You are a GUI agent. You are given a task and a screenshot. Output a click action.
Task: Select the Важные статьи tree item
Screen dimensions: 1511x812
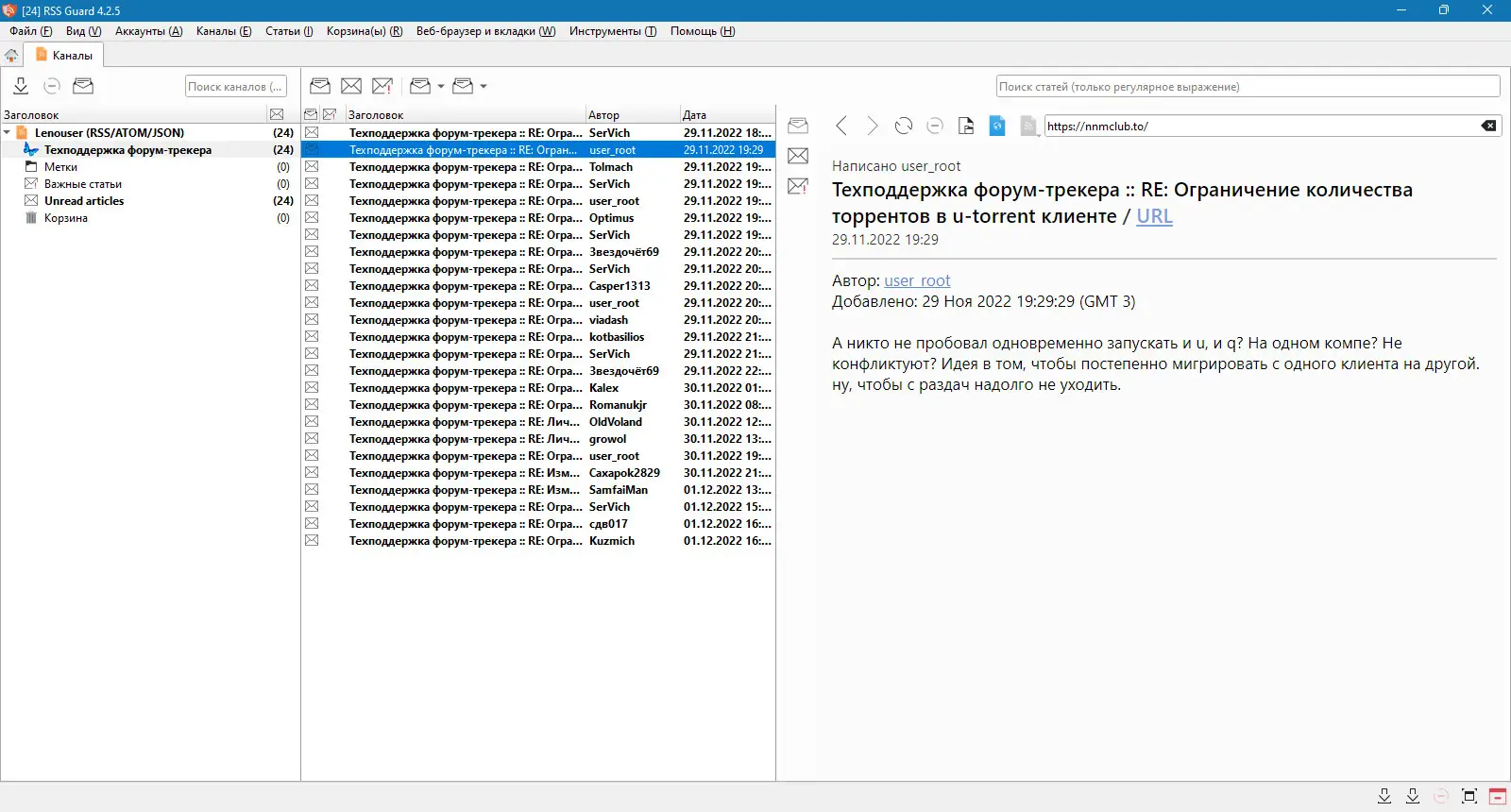click(83, 184)
